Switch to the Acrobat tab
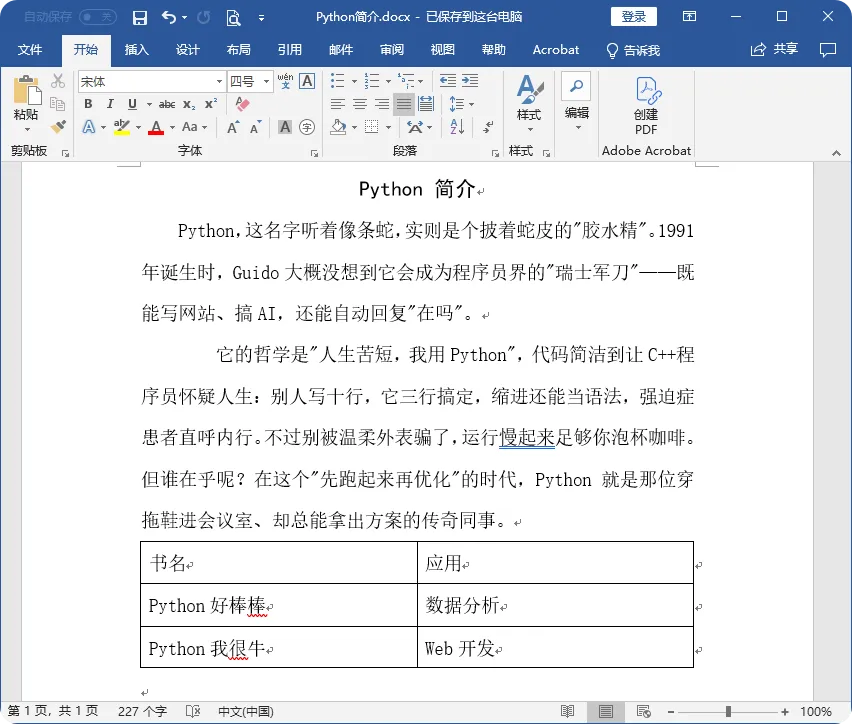Viewport: 852px width, 724px height. (555, 50)
